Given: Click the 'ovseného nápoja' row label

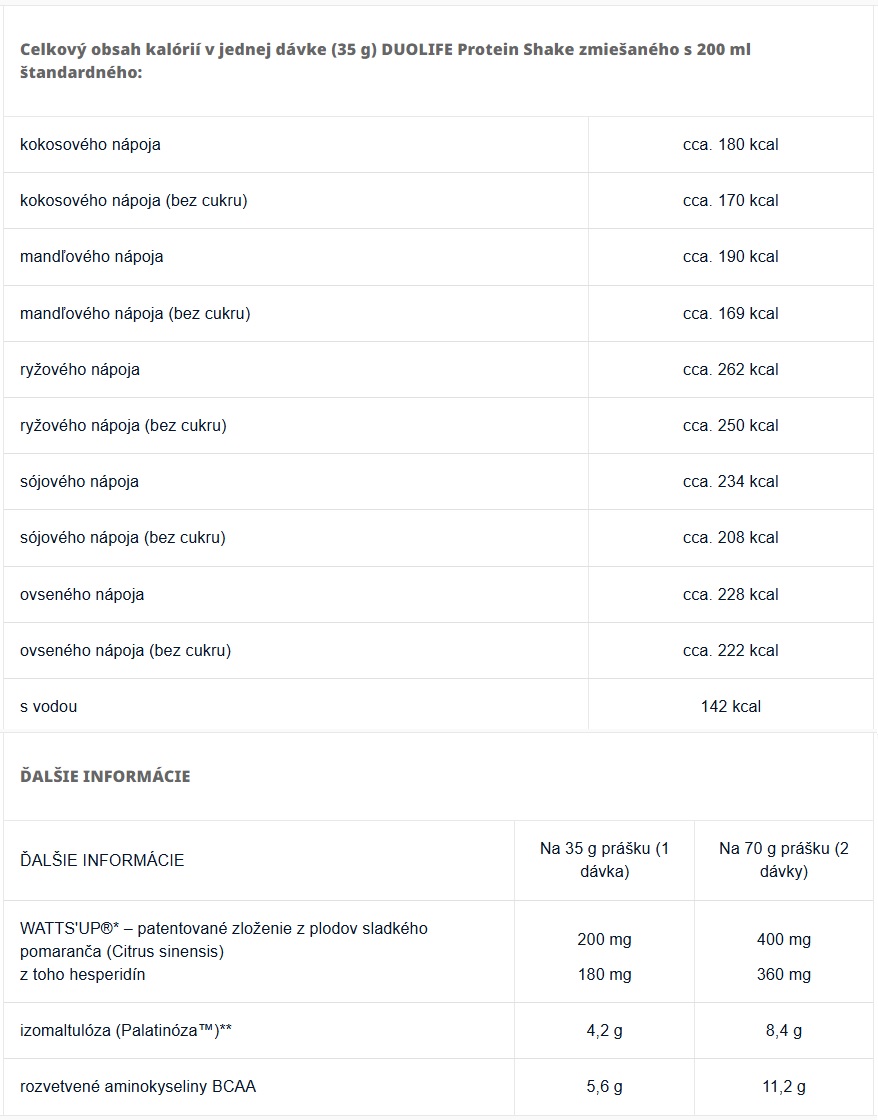Looking at the screenshot, I should tap(82, 594).
